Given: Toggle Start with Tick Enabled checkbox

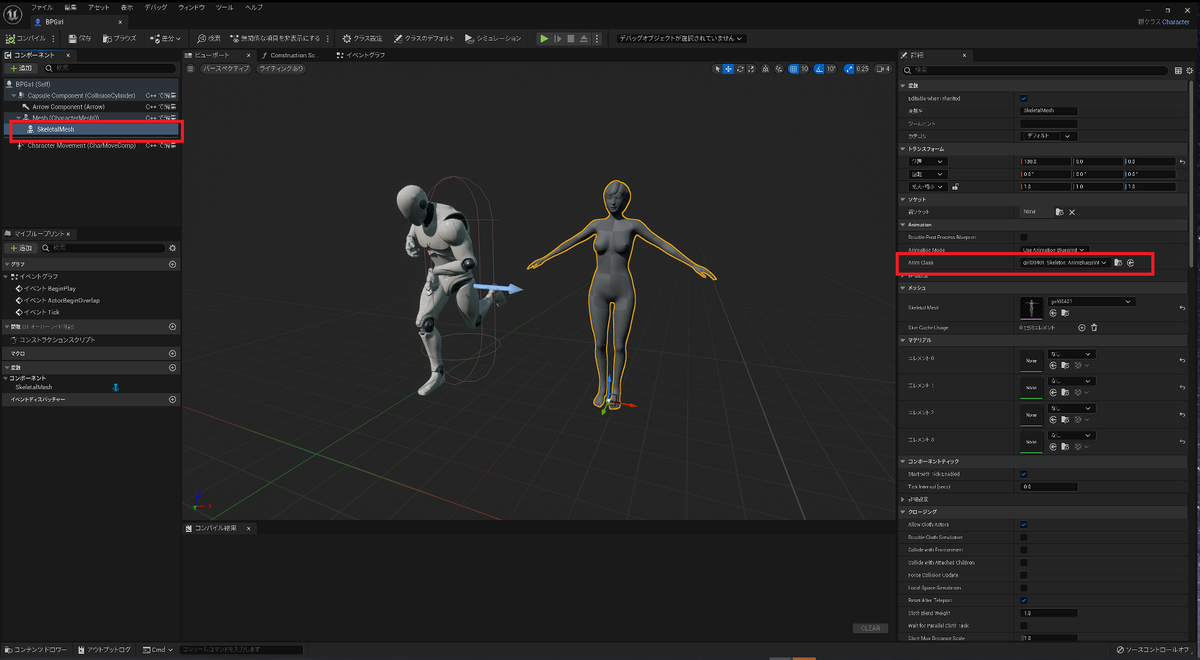Looking at the screenshot, I should (x=1023, y=474).
